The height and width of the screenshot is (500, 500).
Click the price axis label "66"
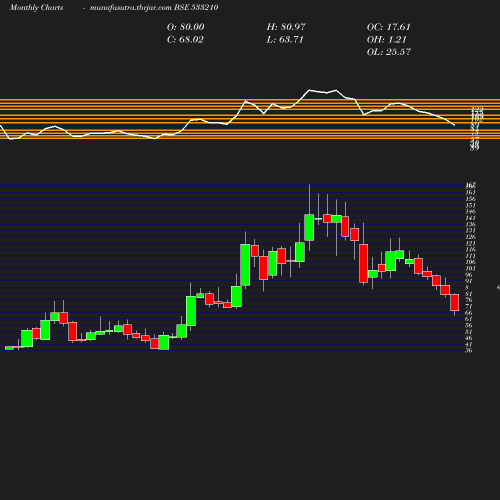[x=469, y=313]
